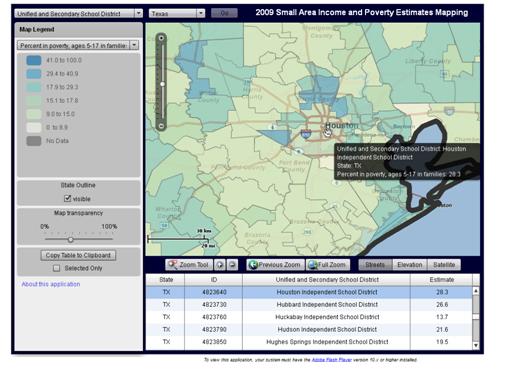This screenshot has height=371, width=511.
Task: Expand the Percent in poverty legend dropdown
Action: click(78, 45)
